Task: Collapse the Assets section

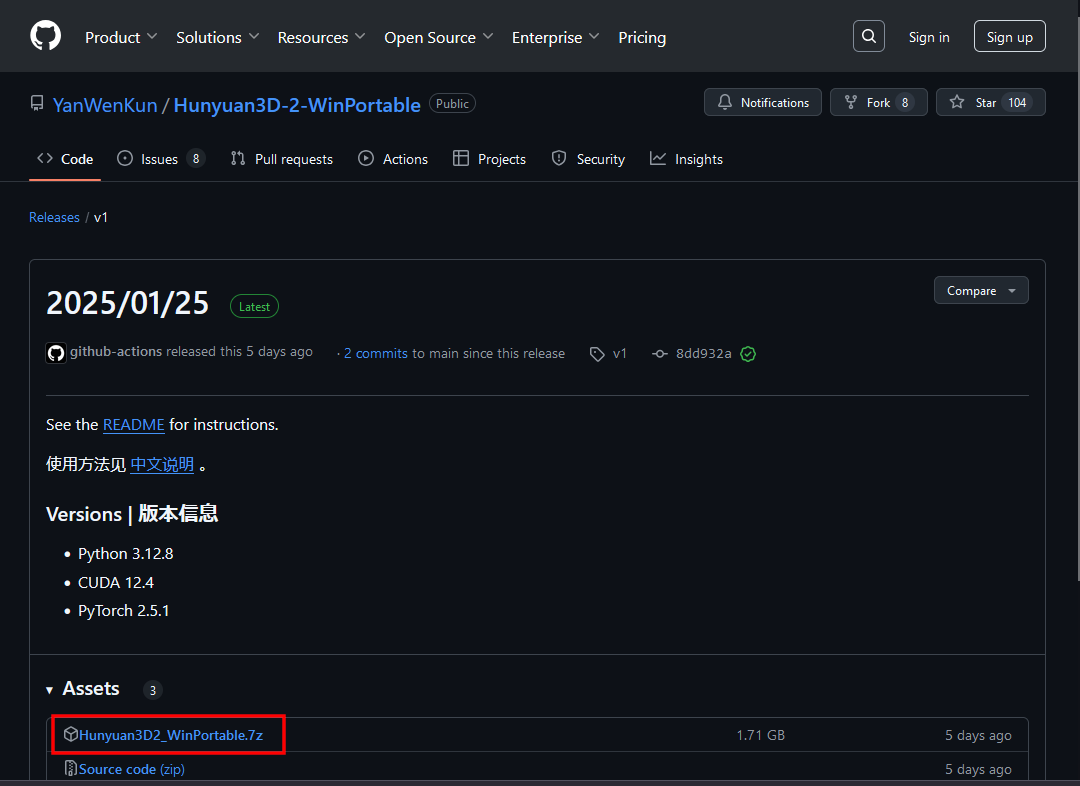Action: pyautogui.click(x=49, y=689)
